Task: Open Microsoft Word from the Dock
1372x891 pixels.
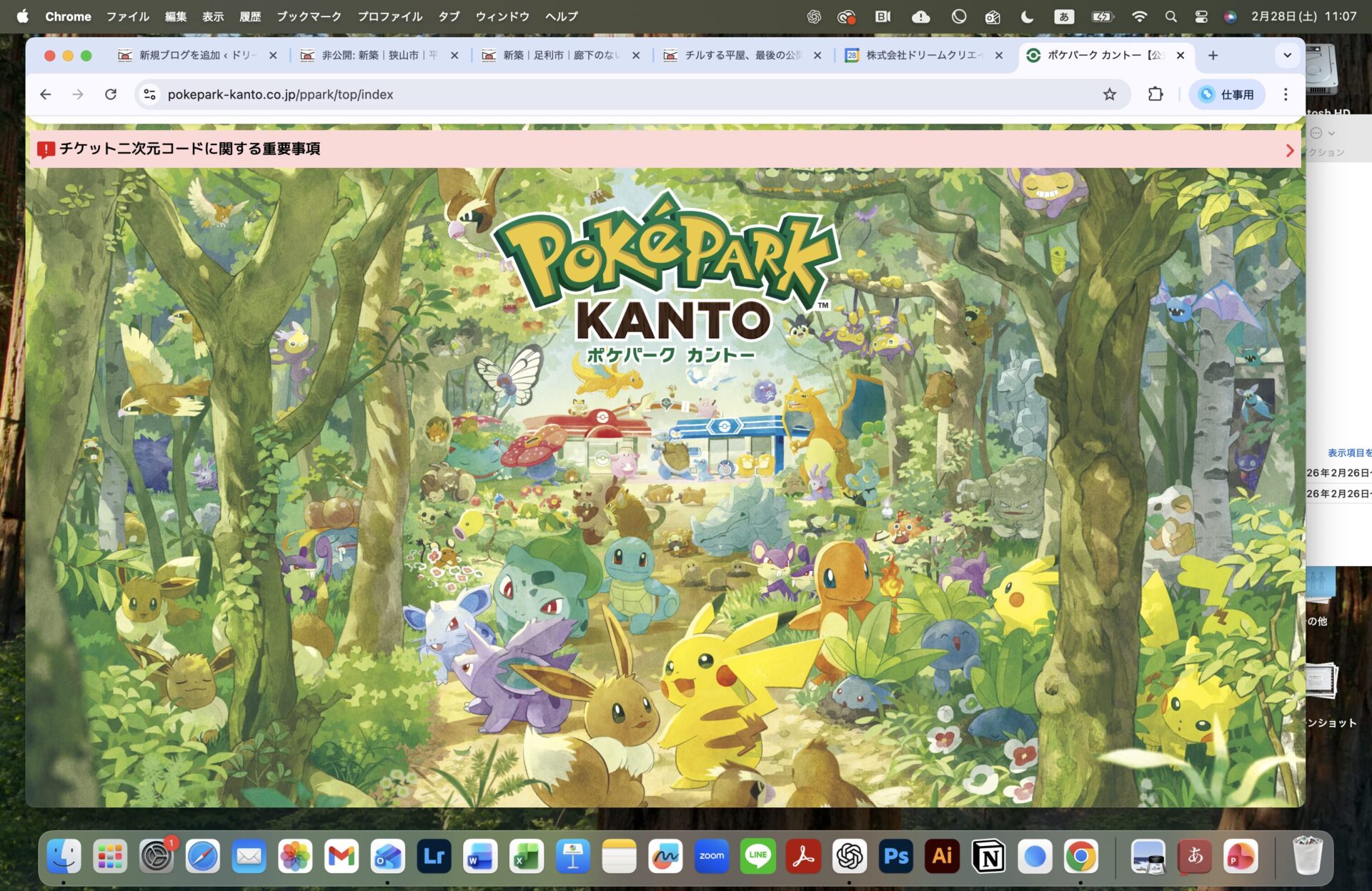Action: [480, 855]
